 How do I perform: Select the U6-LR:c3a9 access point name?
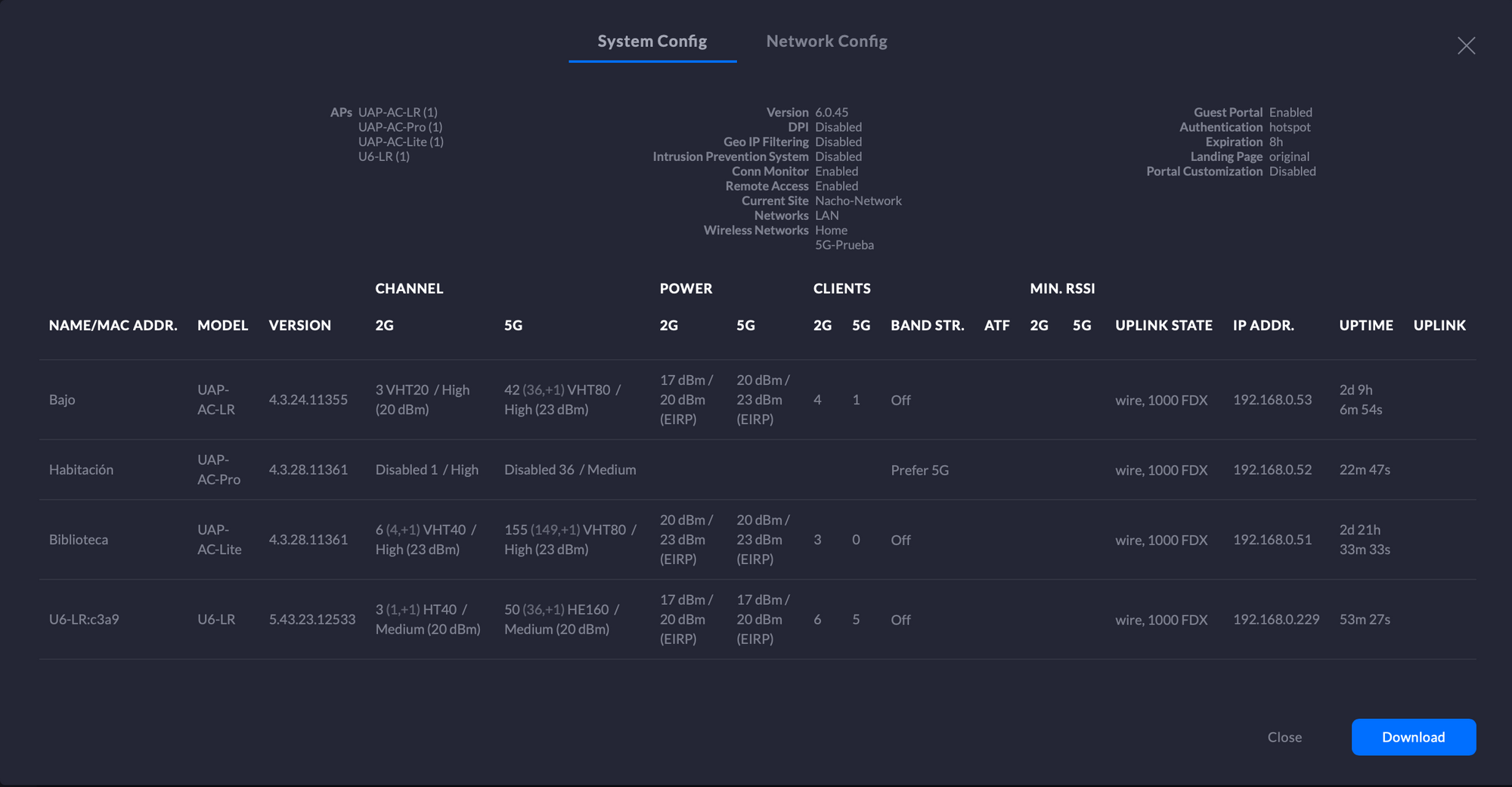[x=84, y=619]
